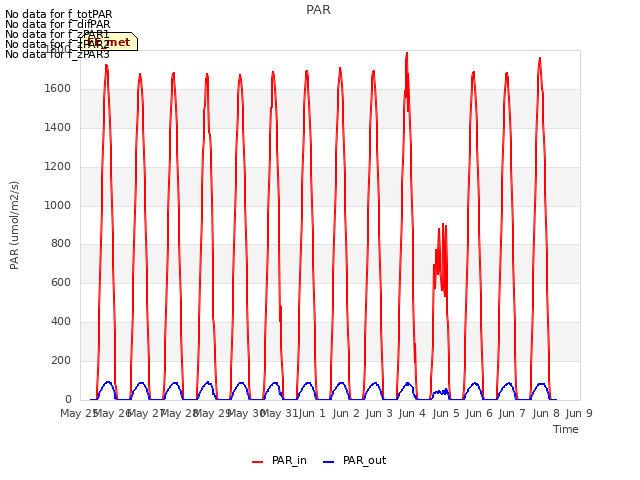Click the Time x-axis label

tap(566, 429)
